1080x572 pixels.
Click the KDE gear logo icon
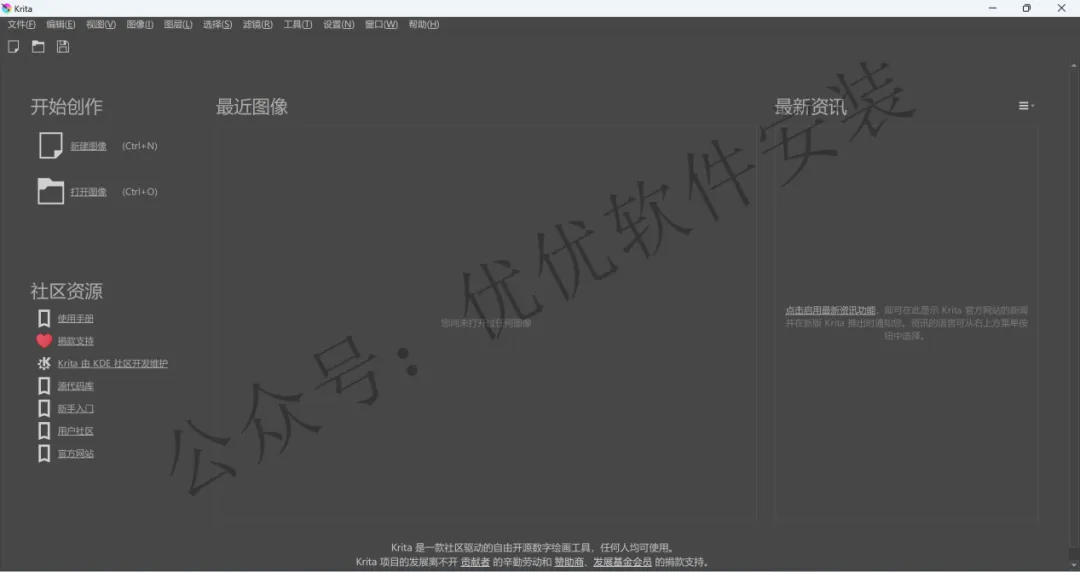coord(44,363)
